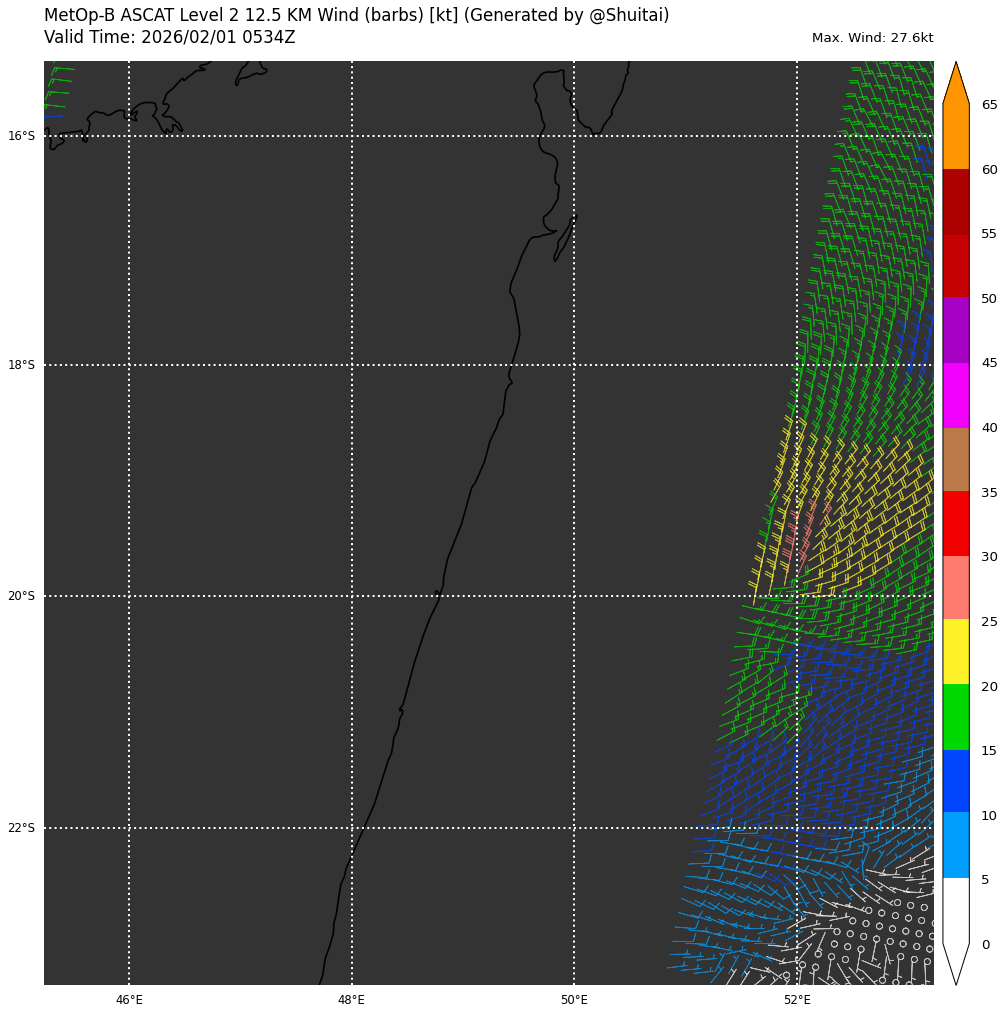Select the yellow 20-25 kt colorbar band
Screen dimensions: 1005x1014
tap(955, 651)
